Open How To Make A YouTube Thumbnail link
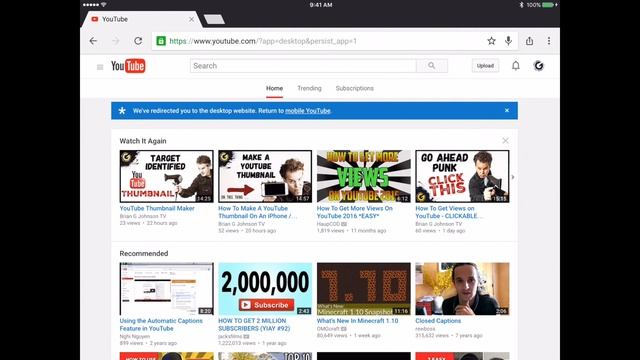The height and width of the screenshot is (360, 640). (258, 212)
